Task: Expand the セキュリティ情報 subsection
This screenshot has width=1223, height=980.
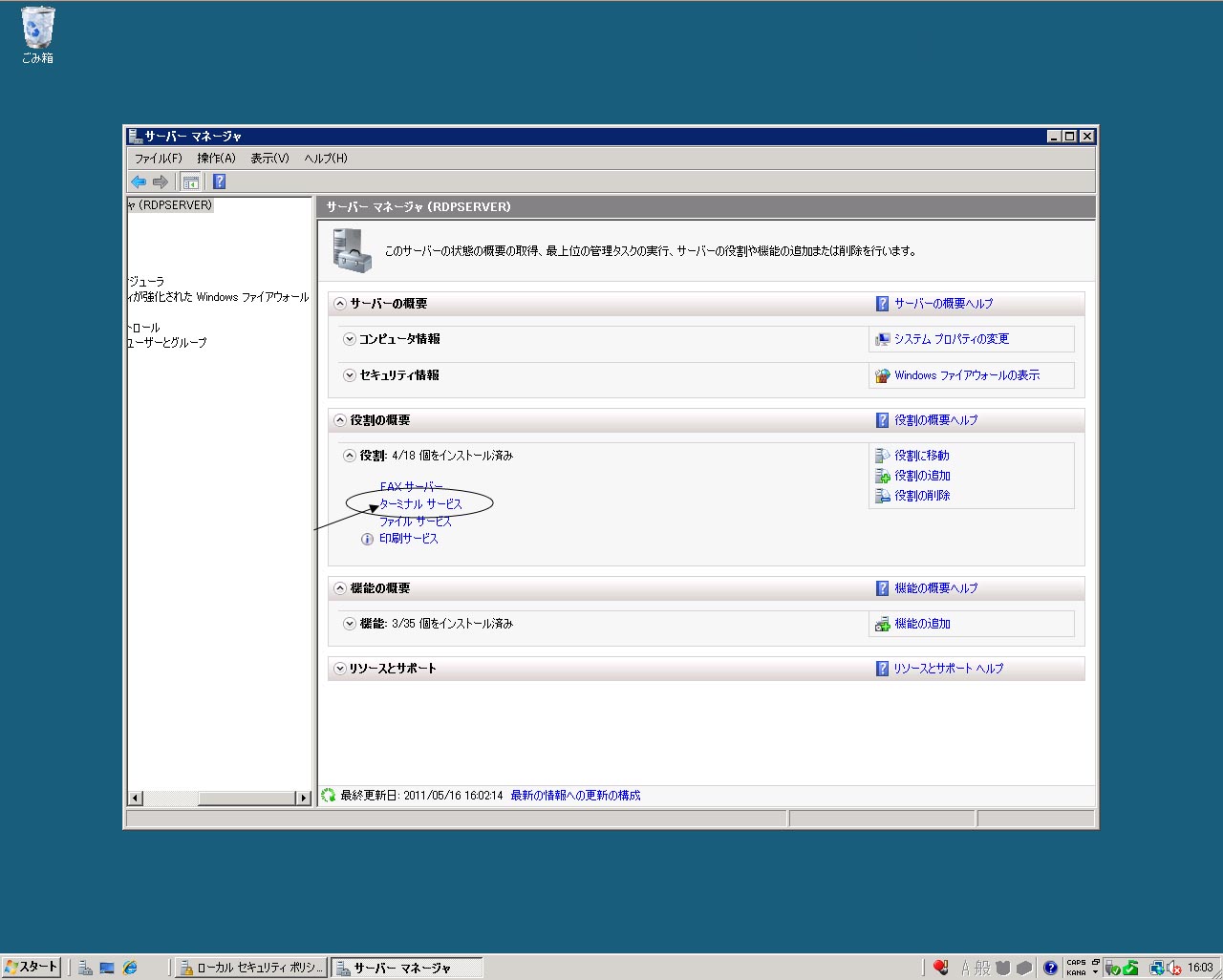Action: click(x=349, y=375)
